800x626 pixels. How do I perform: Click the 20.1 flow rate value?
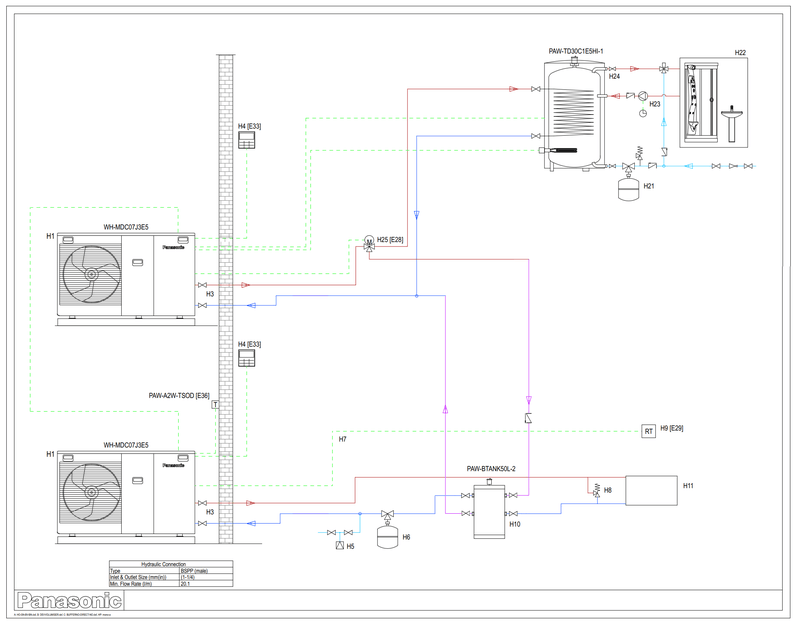(x=206, y=583)
